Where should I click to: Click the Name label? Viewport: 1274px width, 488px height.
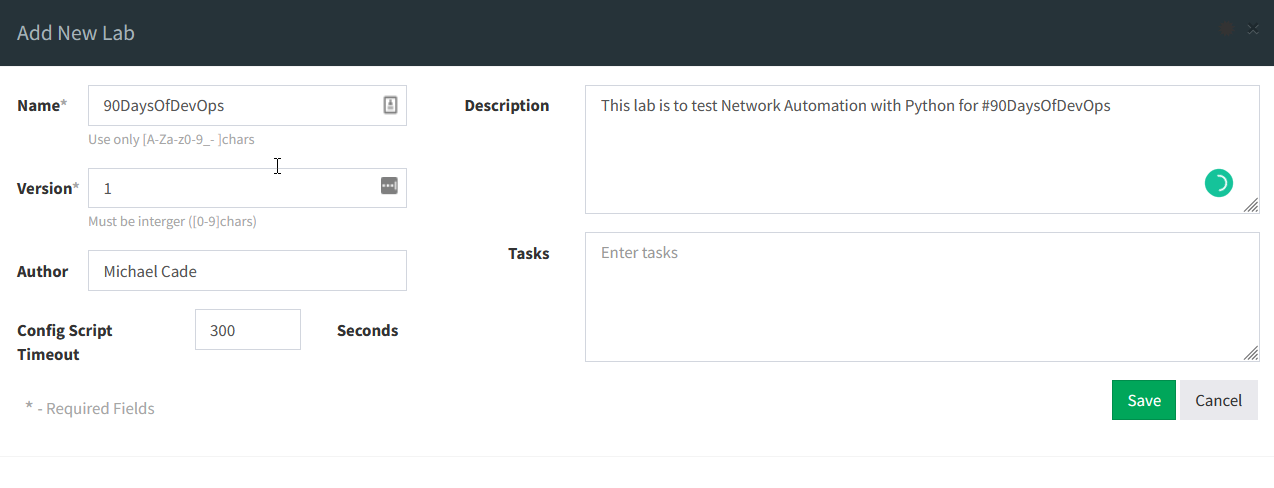click(39, 106)
